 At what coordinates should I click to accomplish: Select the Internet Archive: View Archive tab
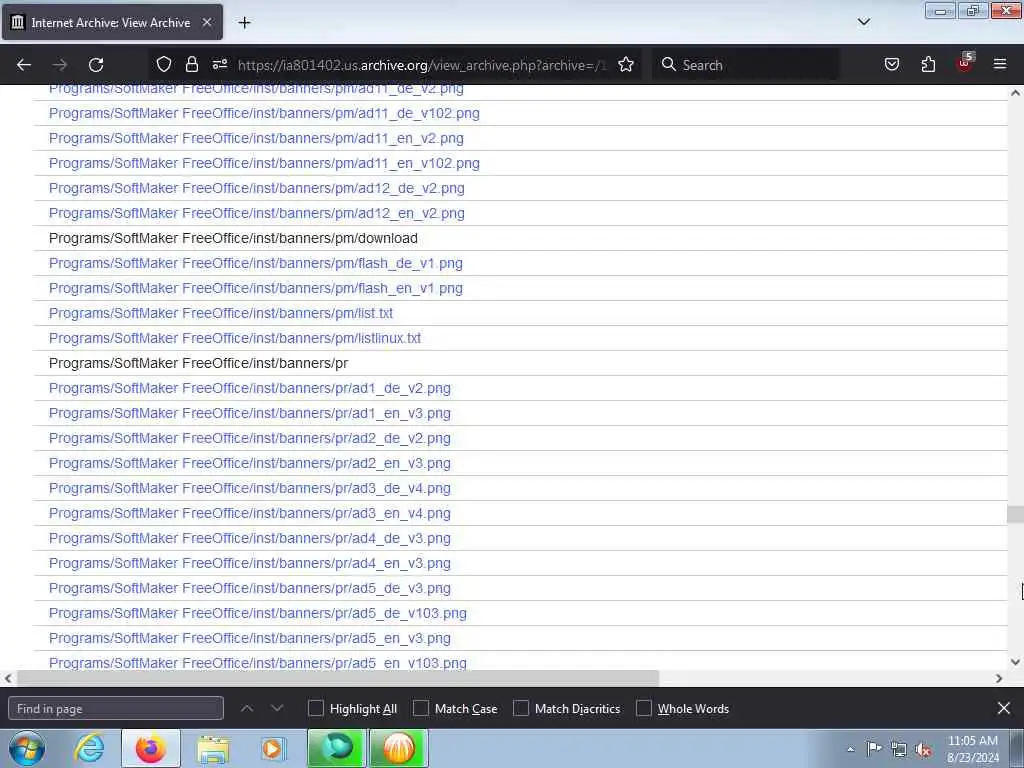tap(111, 23)
